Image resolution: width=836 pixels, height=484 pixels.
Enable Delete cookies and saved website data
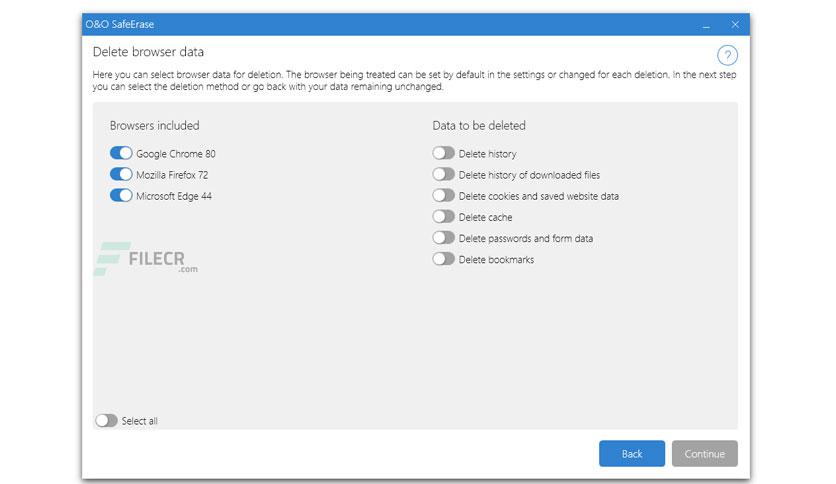pos(444,196)
